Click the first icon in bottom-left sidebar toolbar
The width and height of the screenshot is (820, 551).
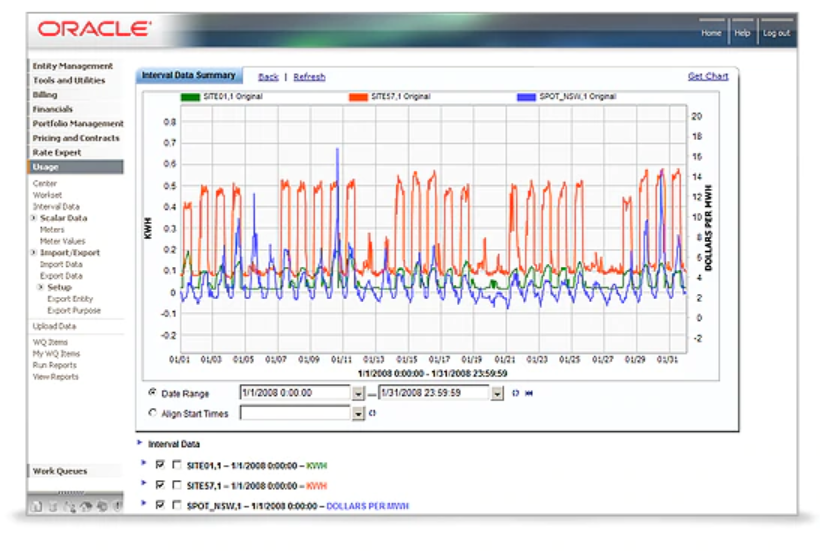point(36,506)
